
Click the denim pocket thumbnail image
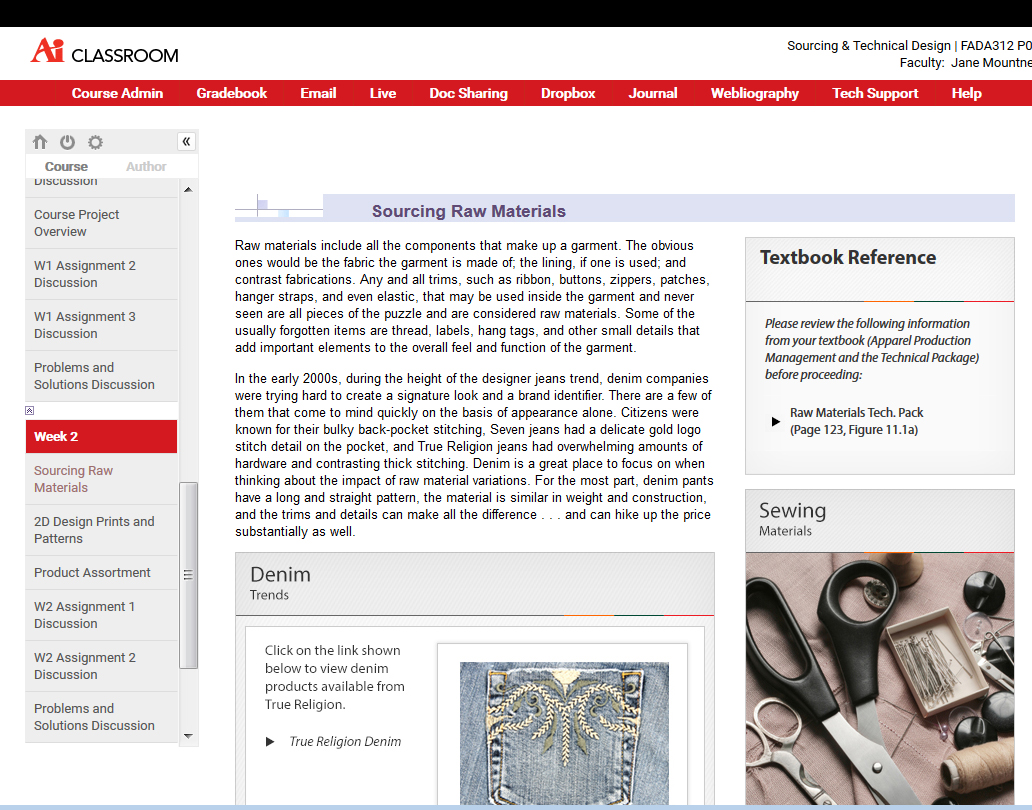pyautogui.click(x=563, y=732)
